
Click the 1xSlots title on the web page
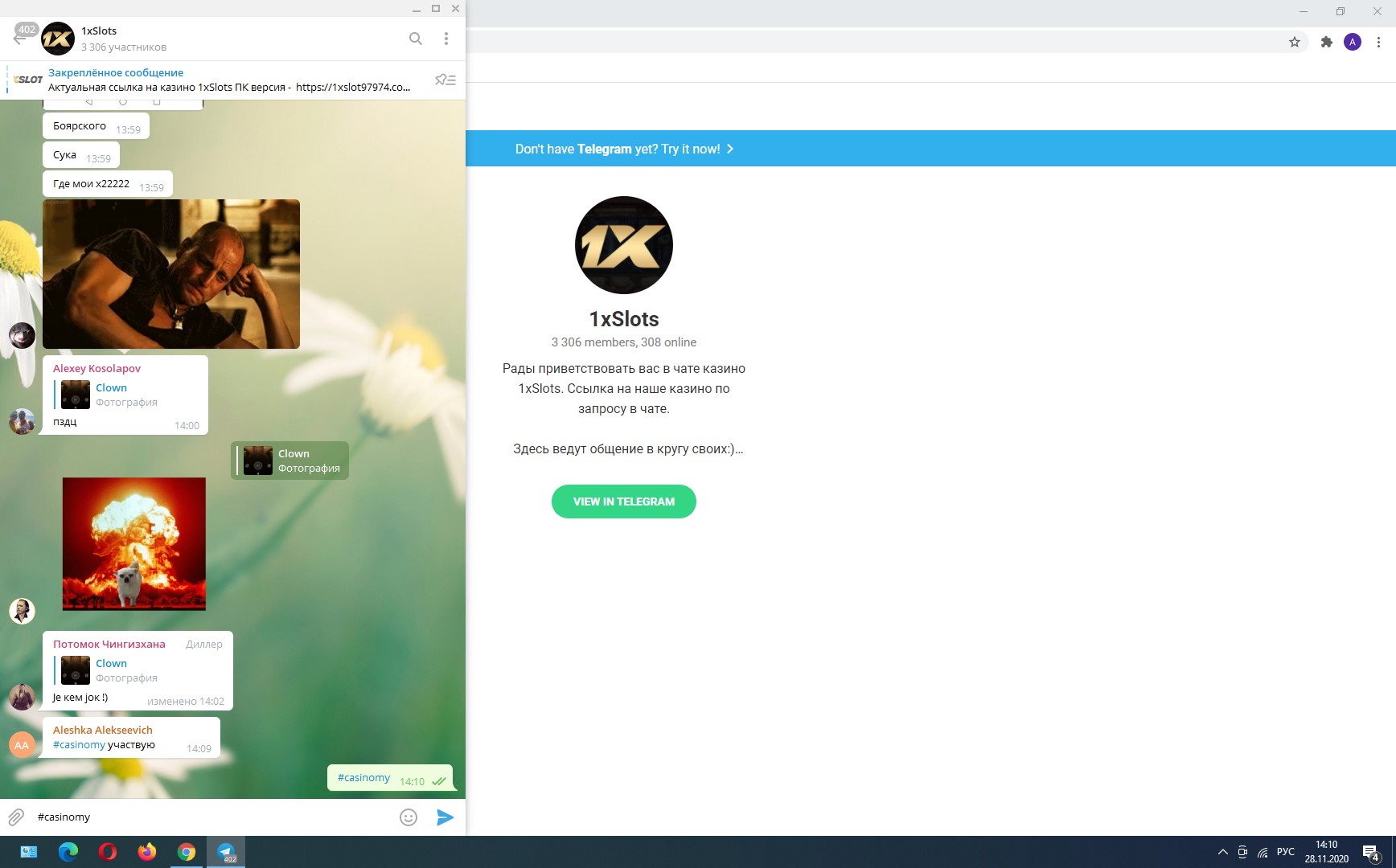(x=624, y=319)
